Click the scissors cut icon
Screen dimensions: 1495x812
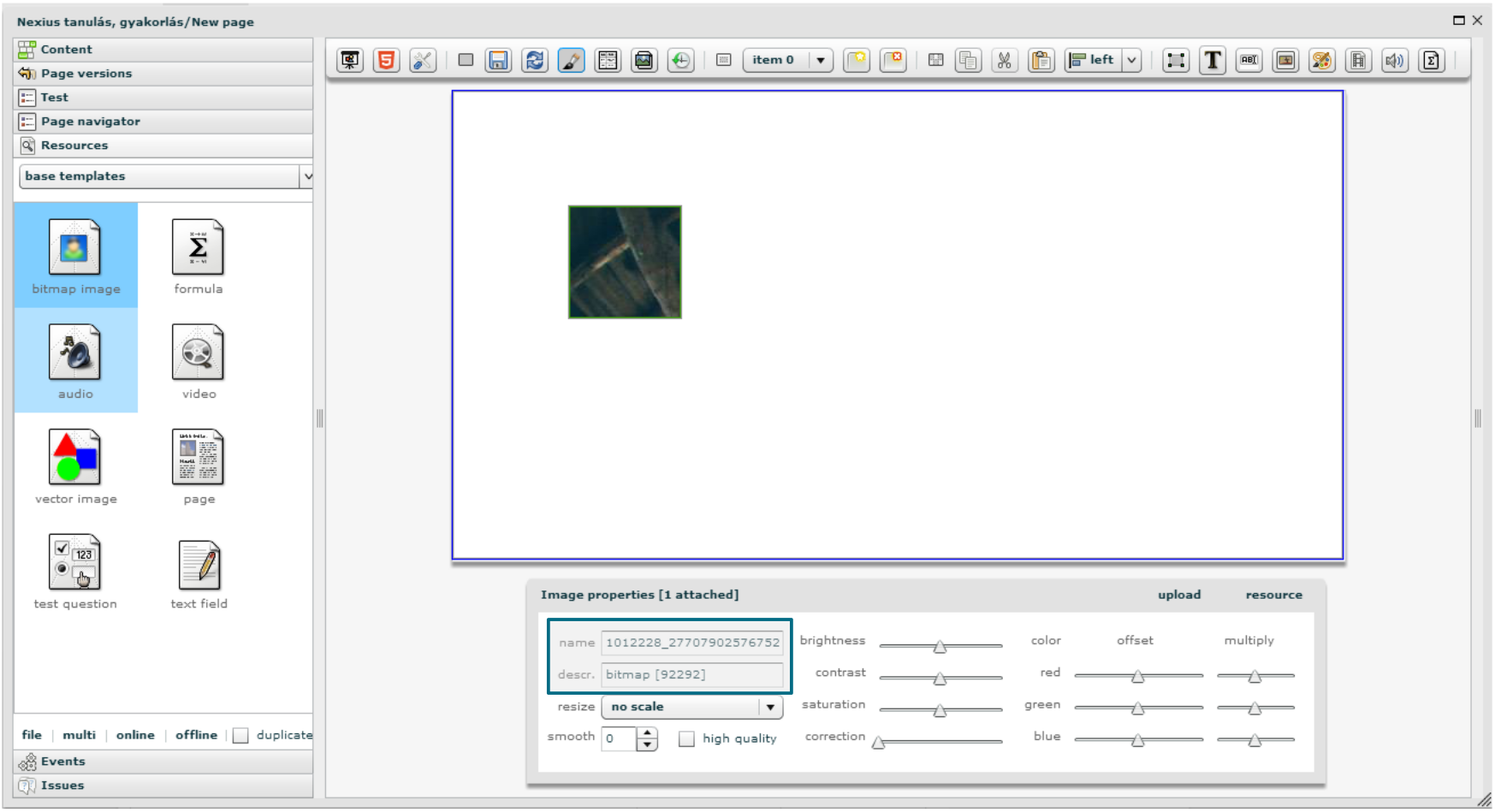1004,60
